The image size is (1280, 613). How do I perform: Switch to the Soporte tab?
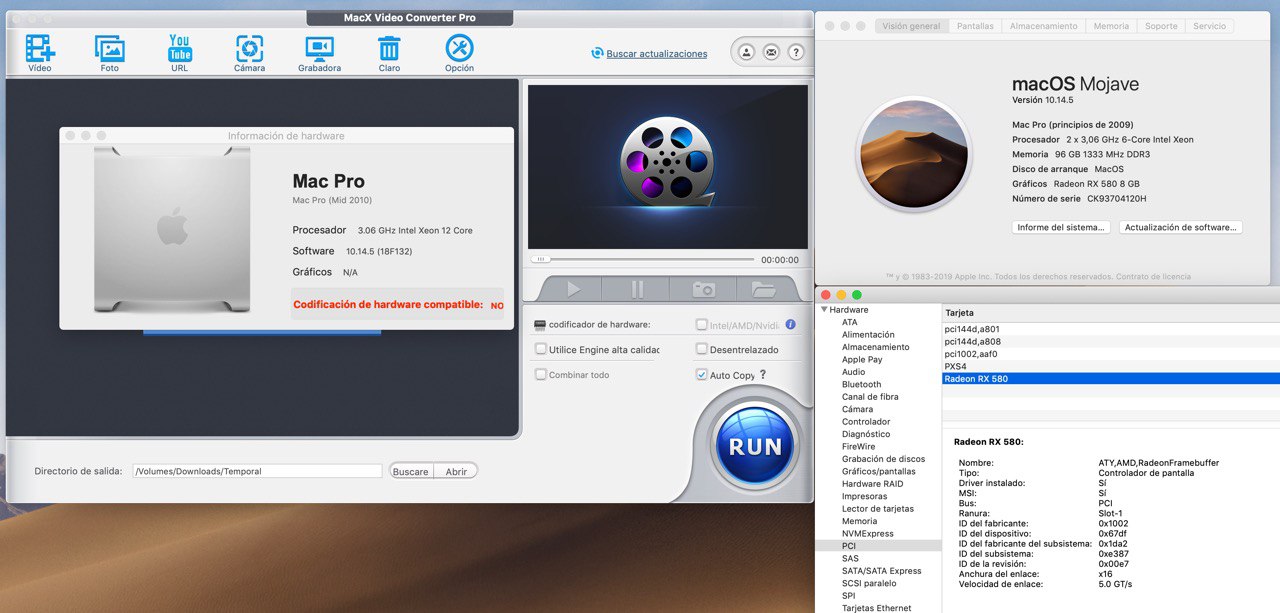pyautogui.click(x=1161, y=26)
